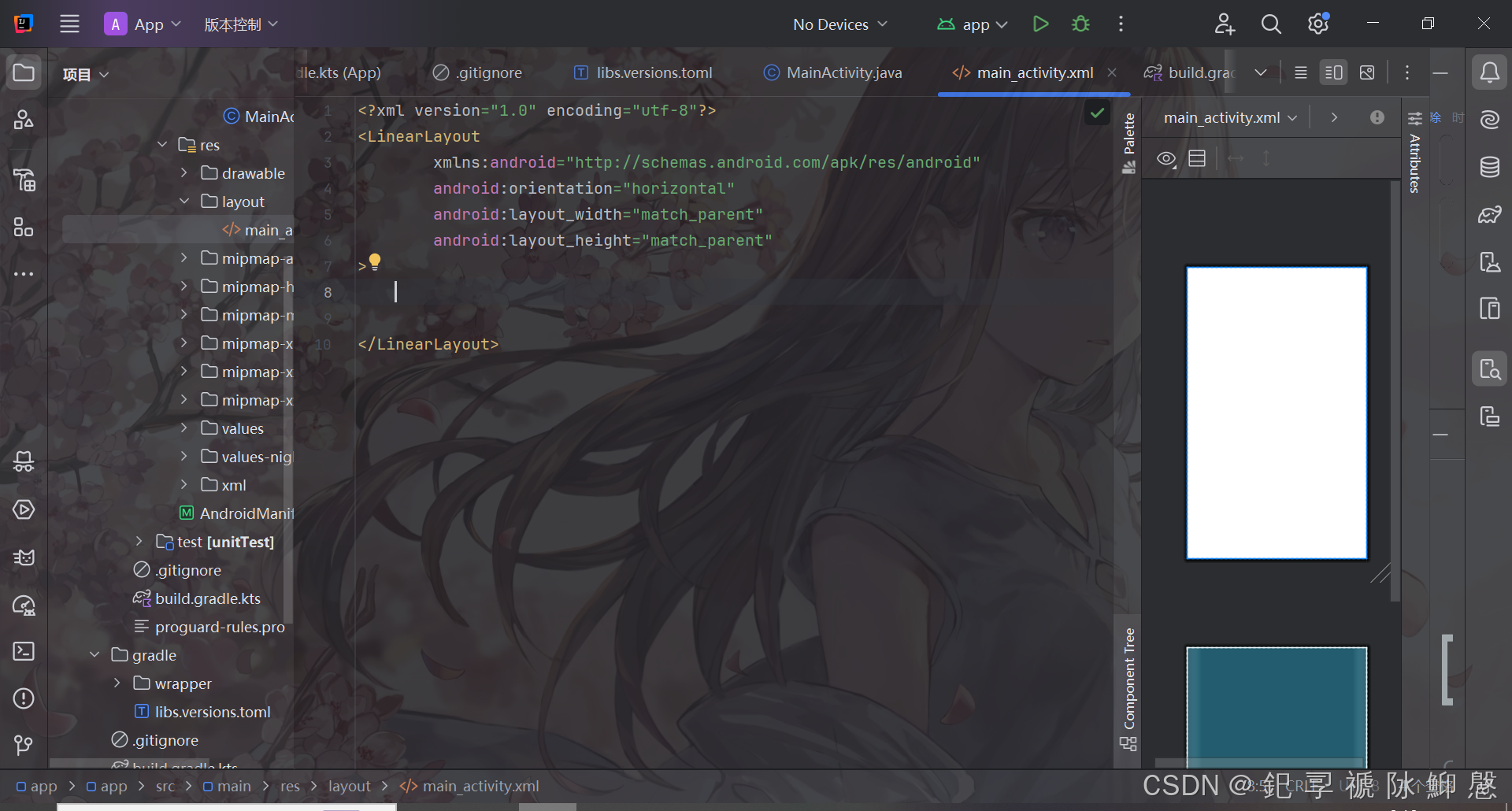Select the proguard-rules.pro file
1512x811 pixels.
(209, 627)
